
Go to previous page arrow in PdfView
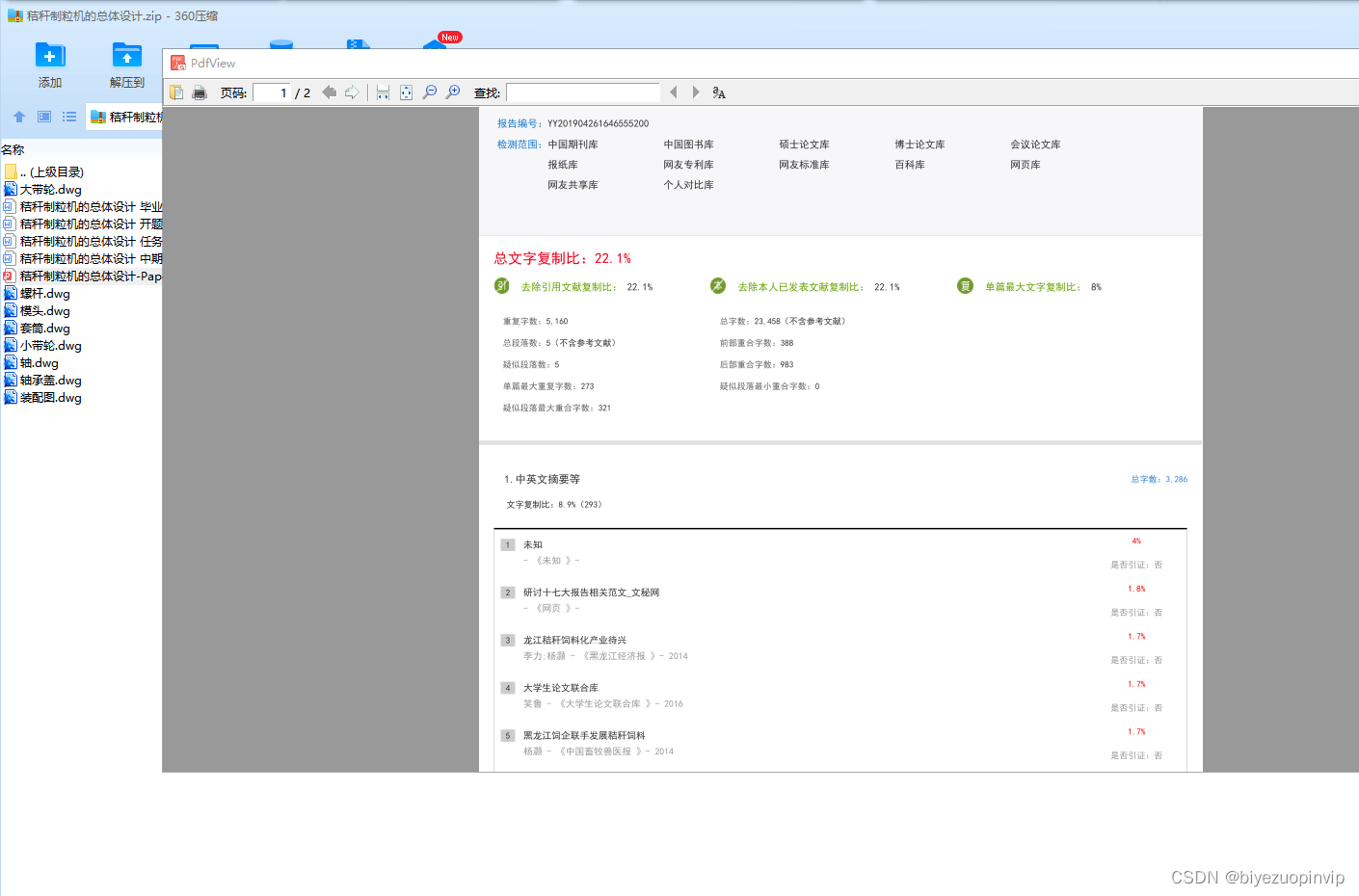click(x=329, y=92)
